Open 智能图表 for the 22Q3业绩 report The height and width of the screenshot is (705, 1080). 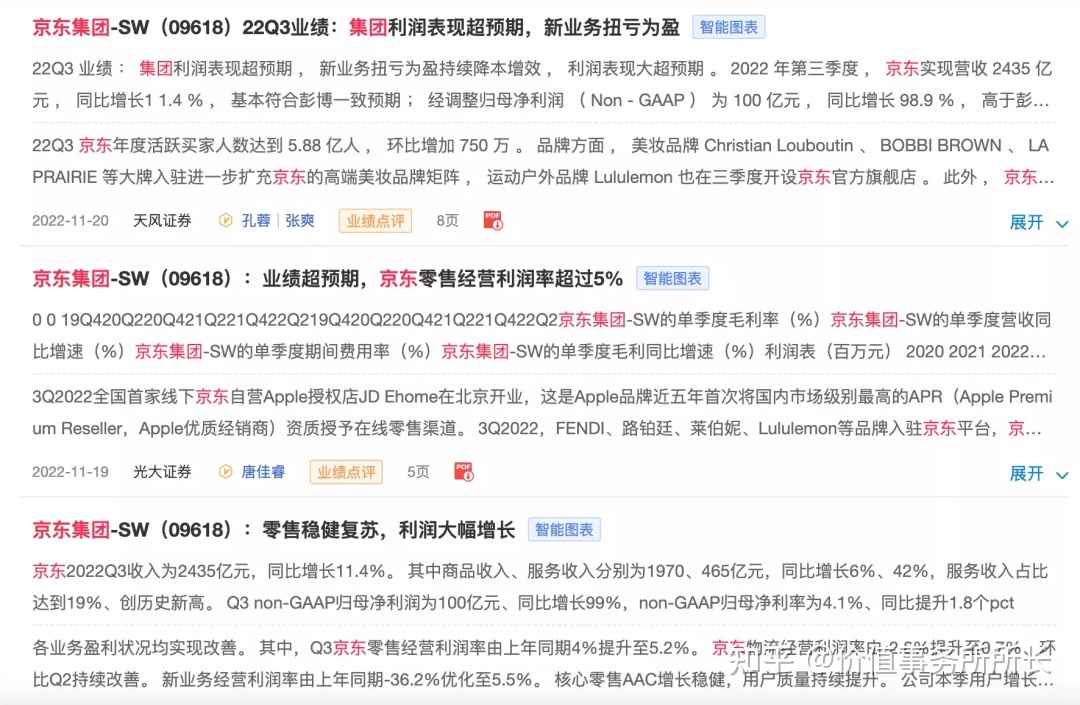pos(729,27)
